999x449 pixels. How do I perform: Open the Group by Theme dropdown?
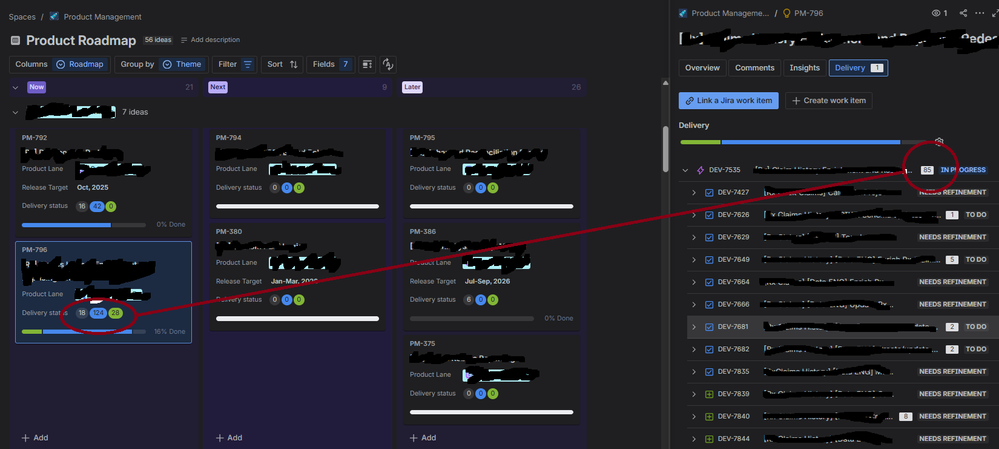tap(161, 64)
